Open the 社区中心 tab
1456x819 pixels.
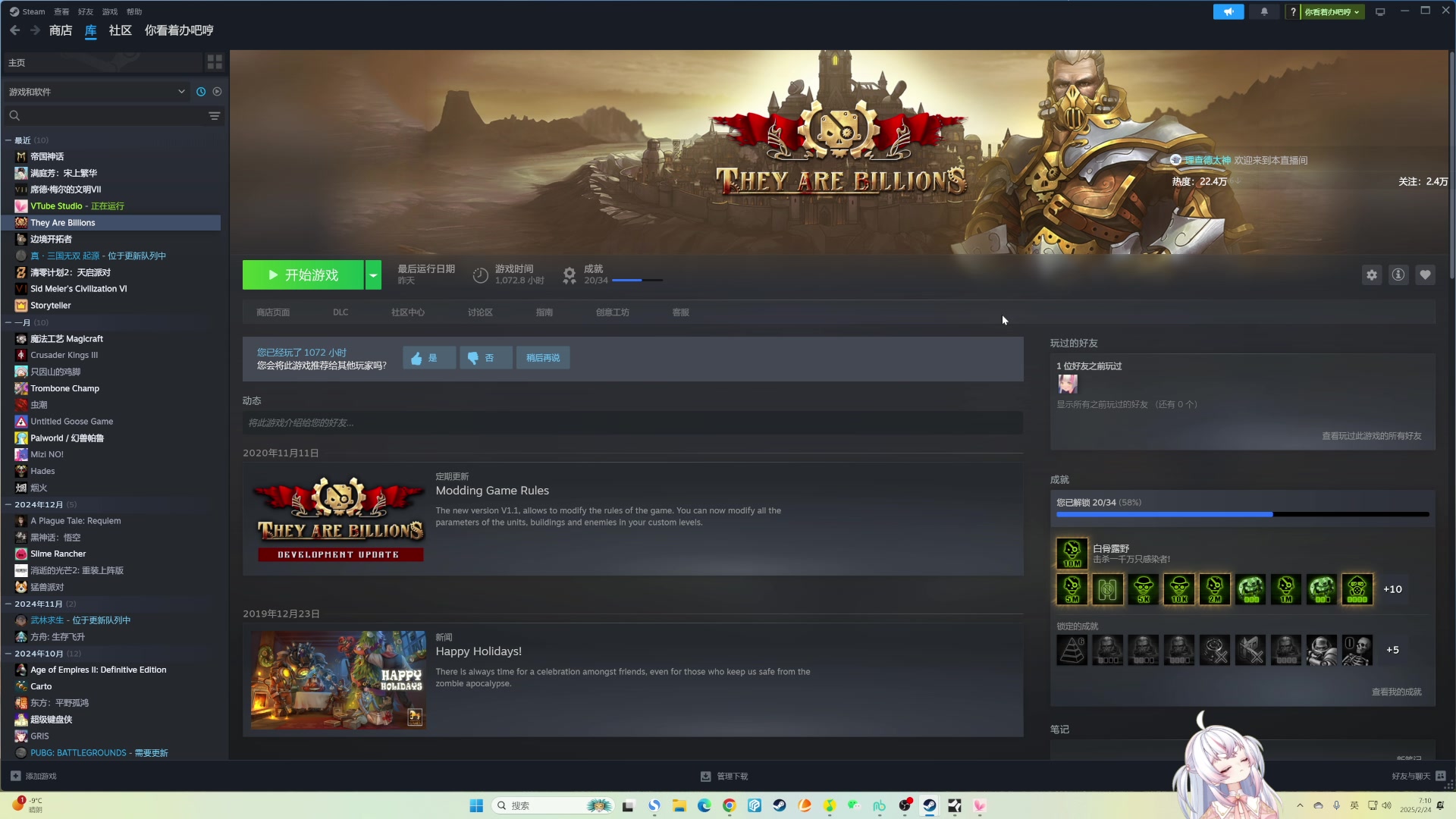pos(408,312)
